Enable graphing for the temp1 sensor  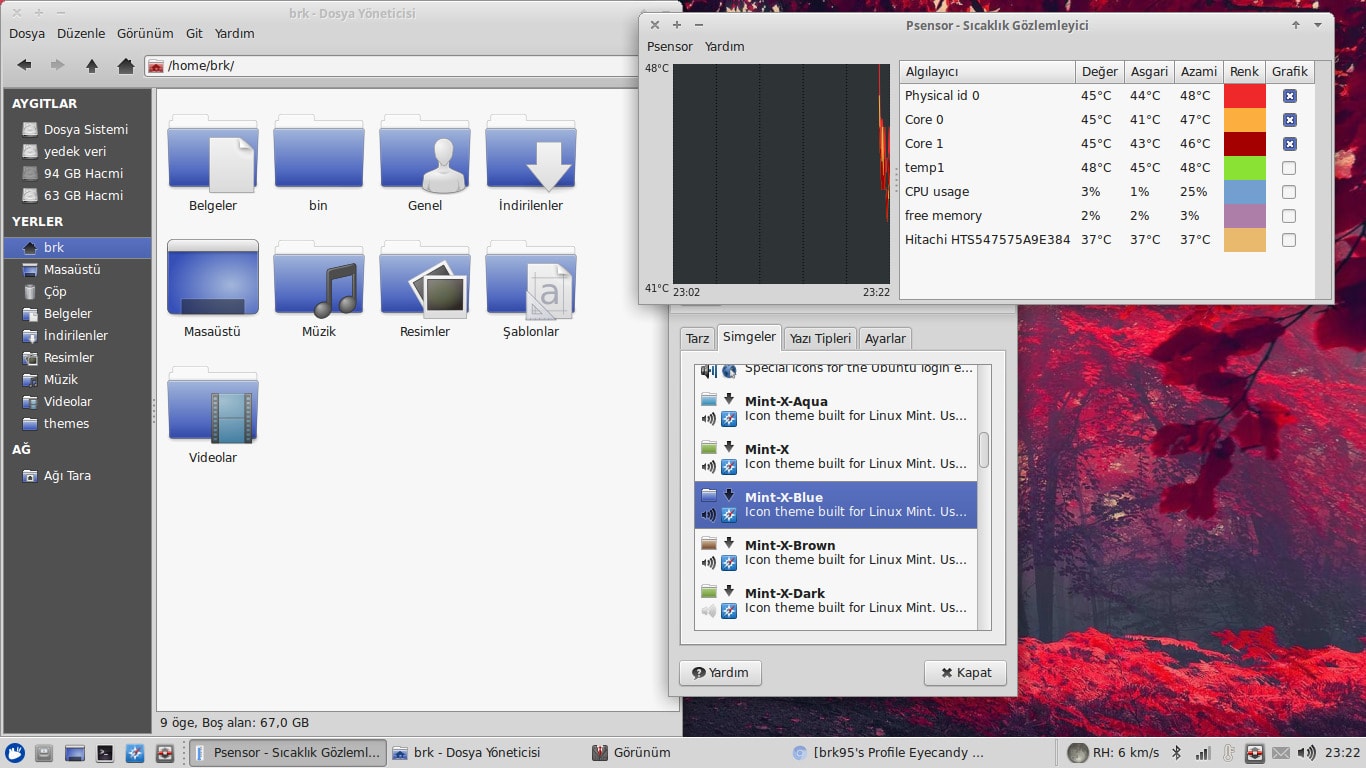pos(1290,167)
